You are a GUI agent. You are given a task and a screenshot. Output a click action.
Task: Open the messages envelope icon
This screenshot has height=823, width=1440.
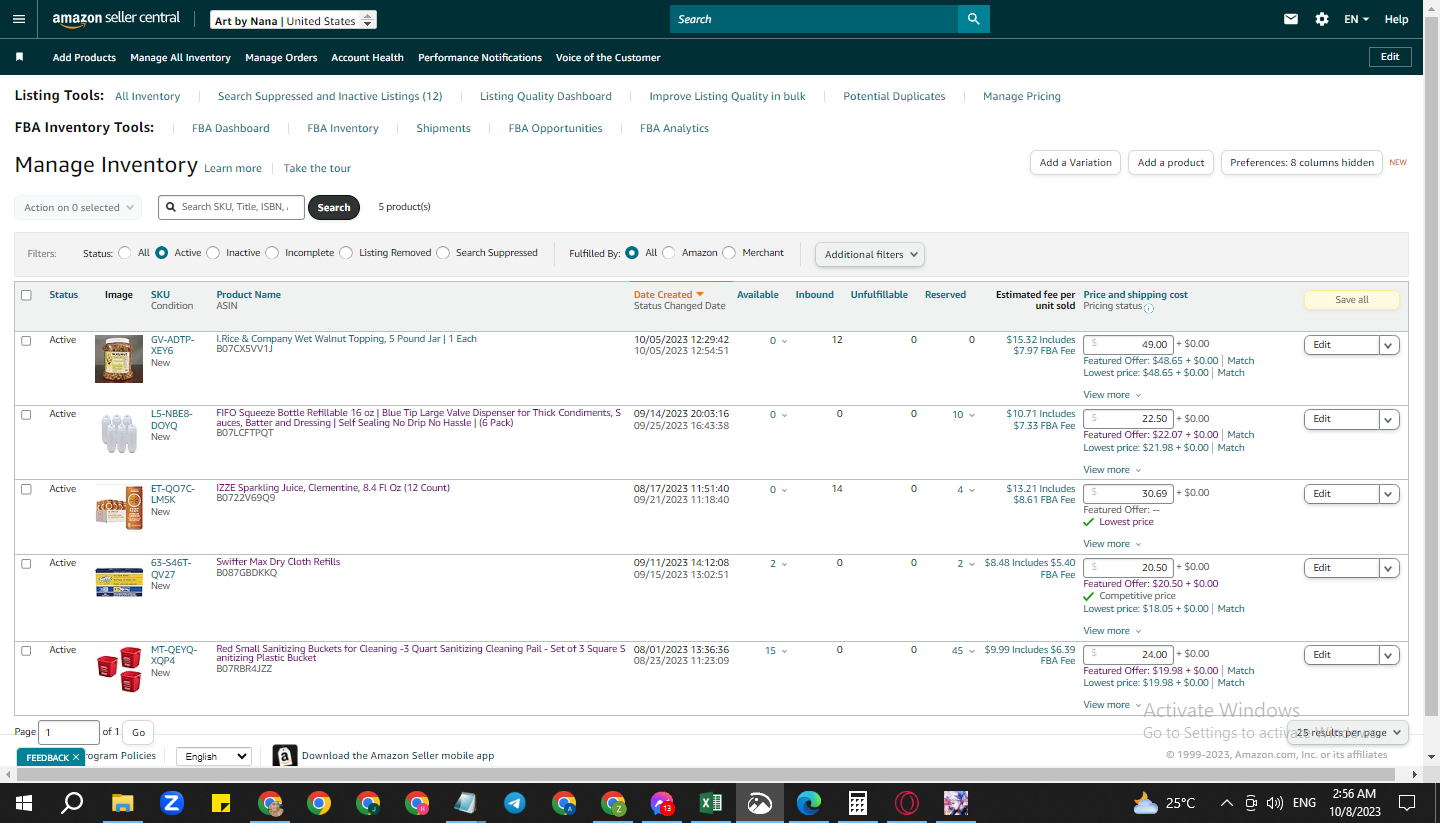click(1291, 19)
